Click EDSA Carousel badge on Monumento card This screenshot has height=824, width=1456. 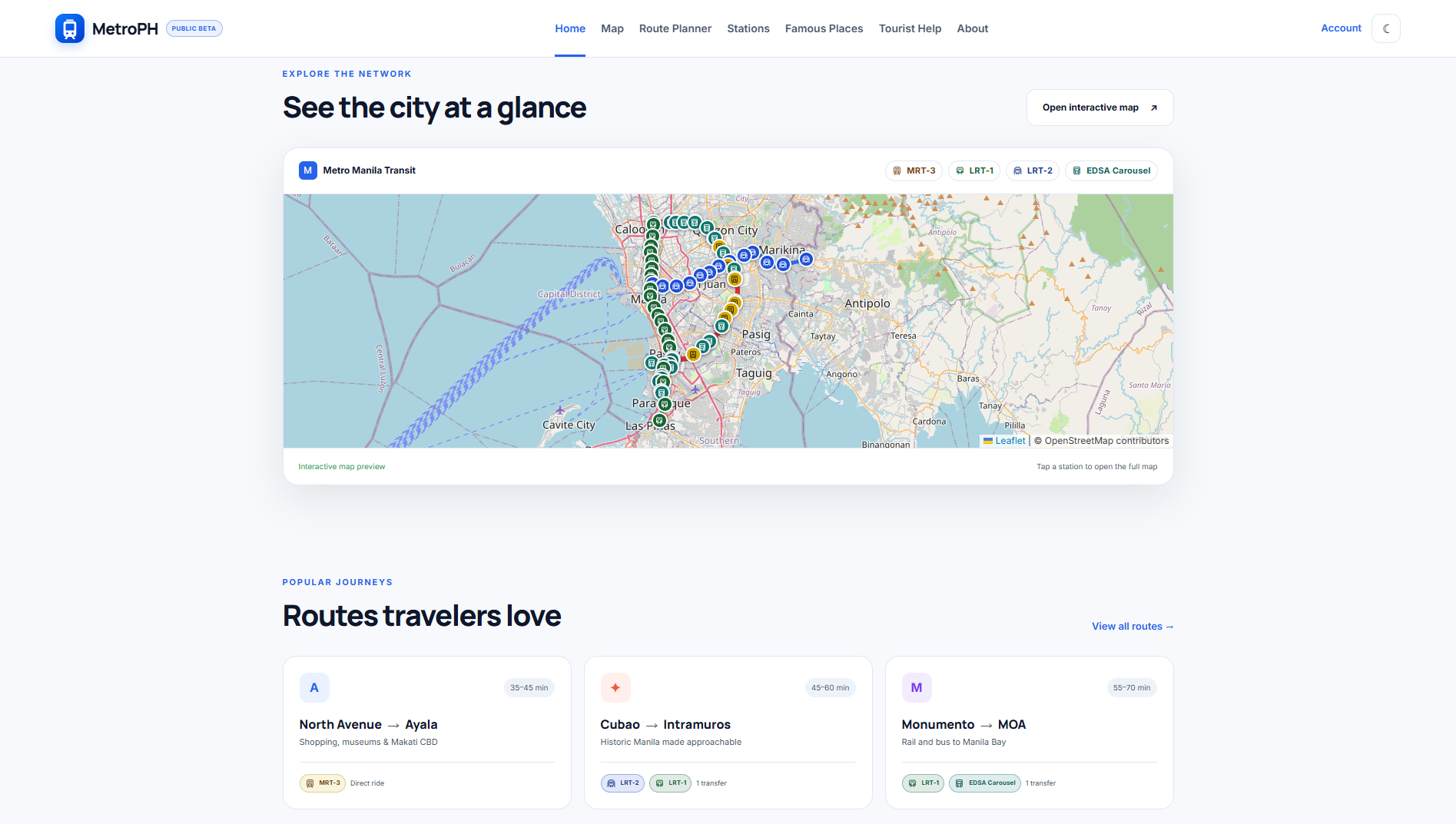coord(985,783)
